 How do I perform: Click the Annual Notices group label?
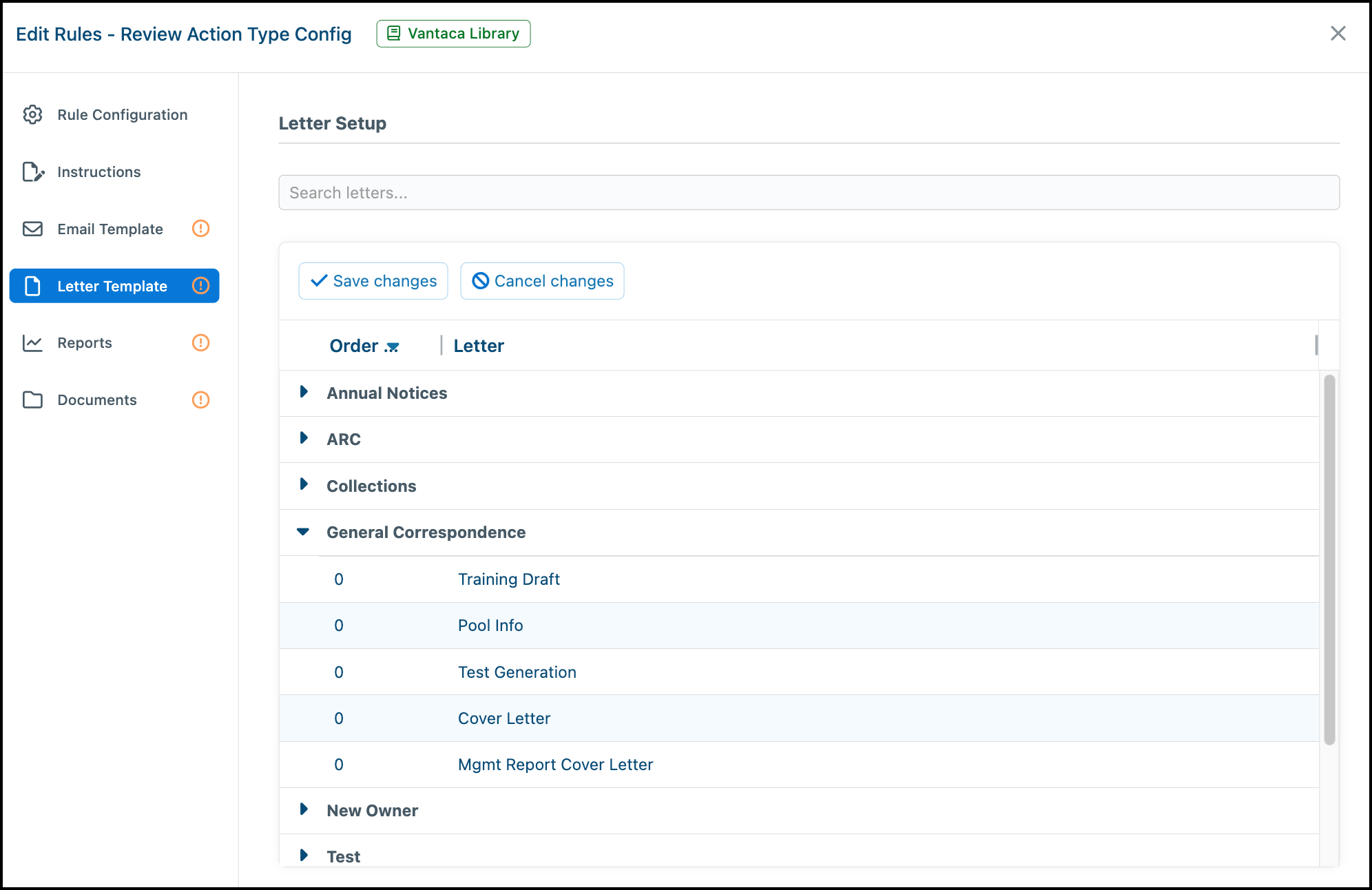pyautogui.click(x=387, y=393)
